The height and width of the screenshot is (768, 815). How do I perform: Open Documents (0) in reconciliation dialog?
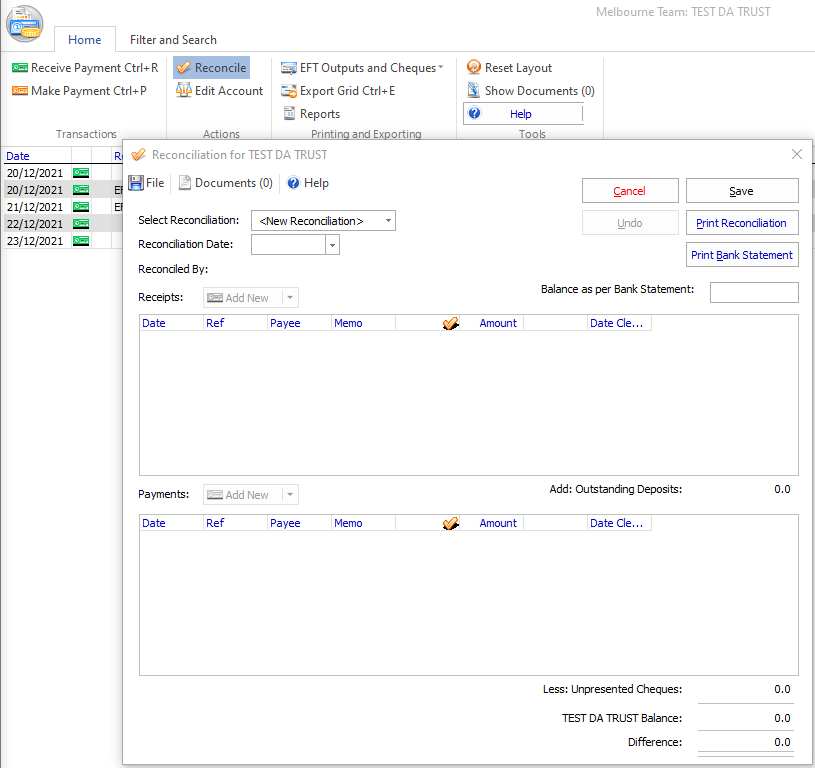click(x=226, y=183)
